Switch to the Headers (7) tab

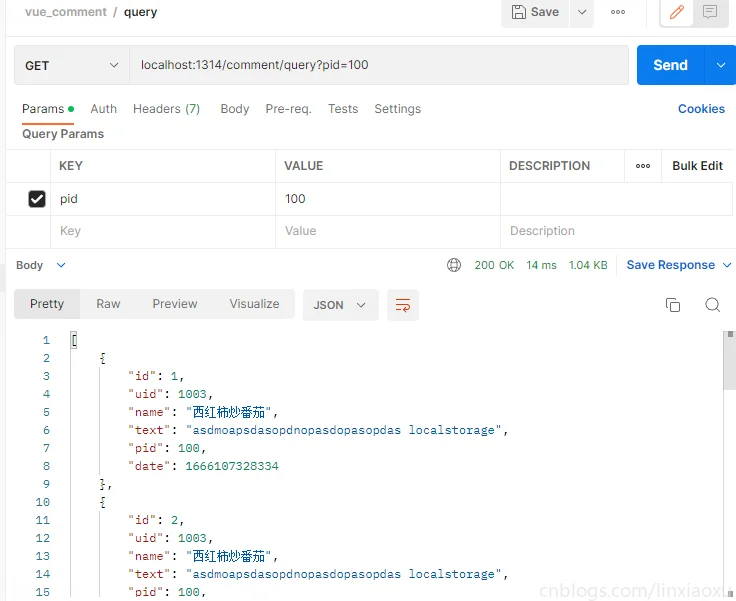[166, 109]
